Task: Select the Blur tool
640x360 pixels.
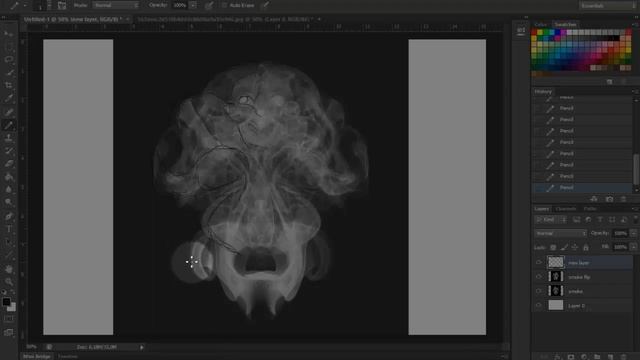Action: click(x=9, y=189)
